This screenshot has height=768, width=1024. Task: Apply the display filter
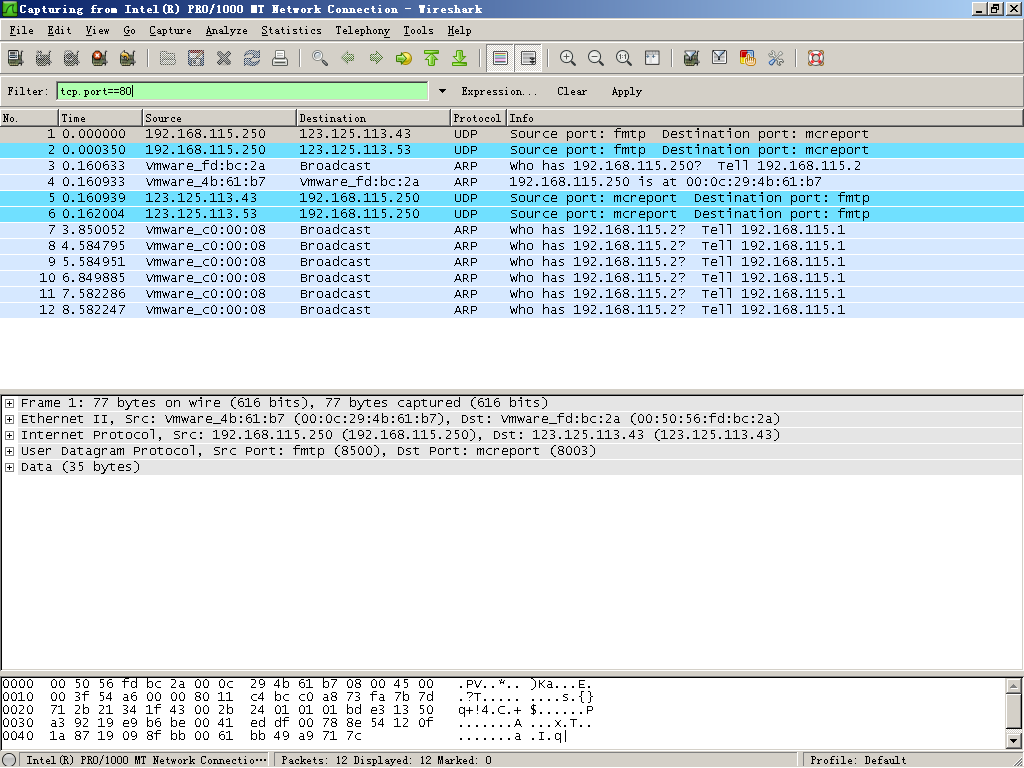pos(626,91)
